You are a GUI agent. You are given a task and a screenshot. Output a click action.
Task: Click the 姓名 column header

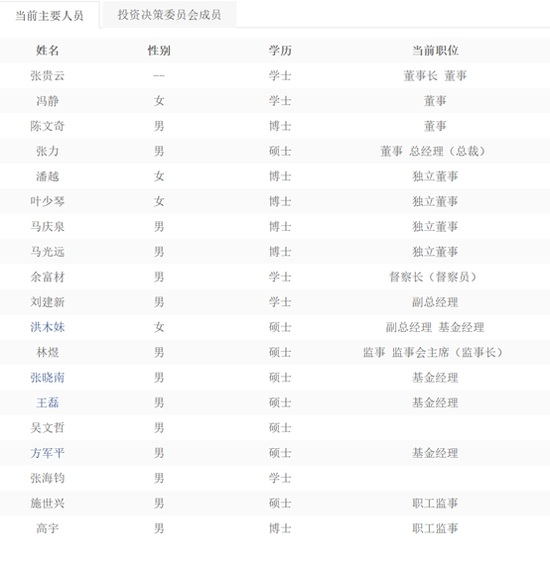47,50
